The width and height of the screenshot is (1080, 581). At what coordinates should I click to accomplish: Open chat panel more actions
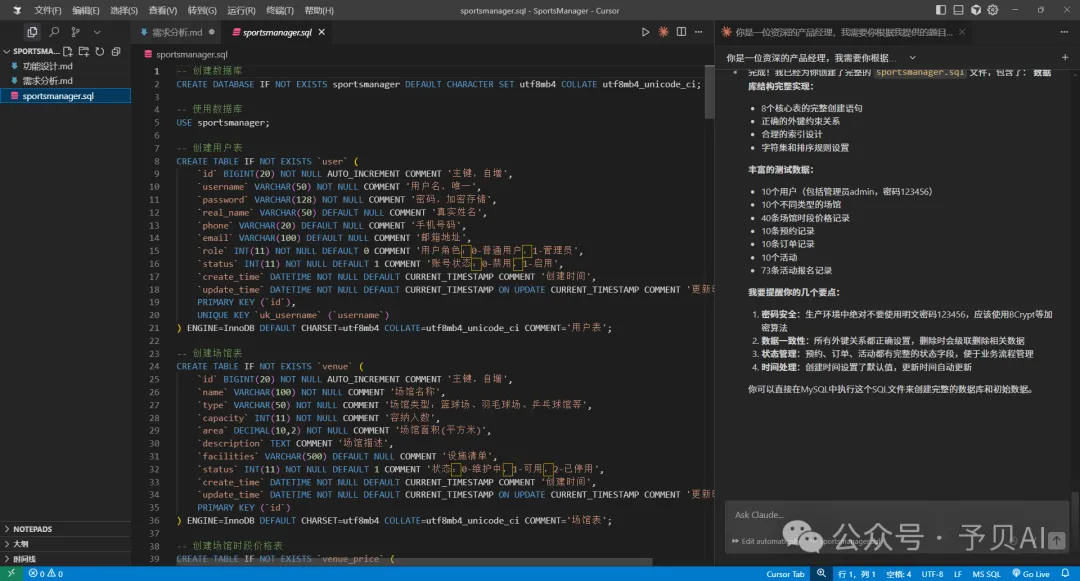click(1064, 32)
